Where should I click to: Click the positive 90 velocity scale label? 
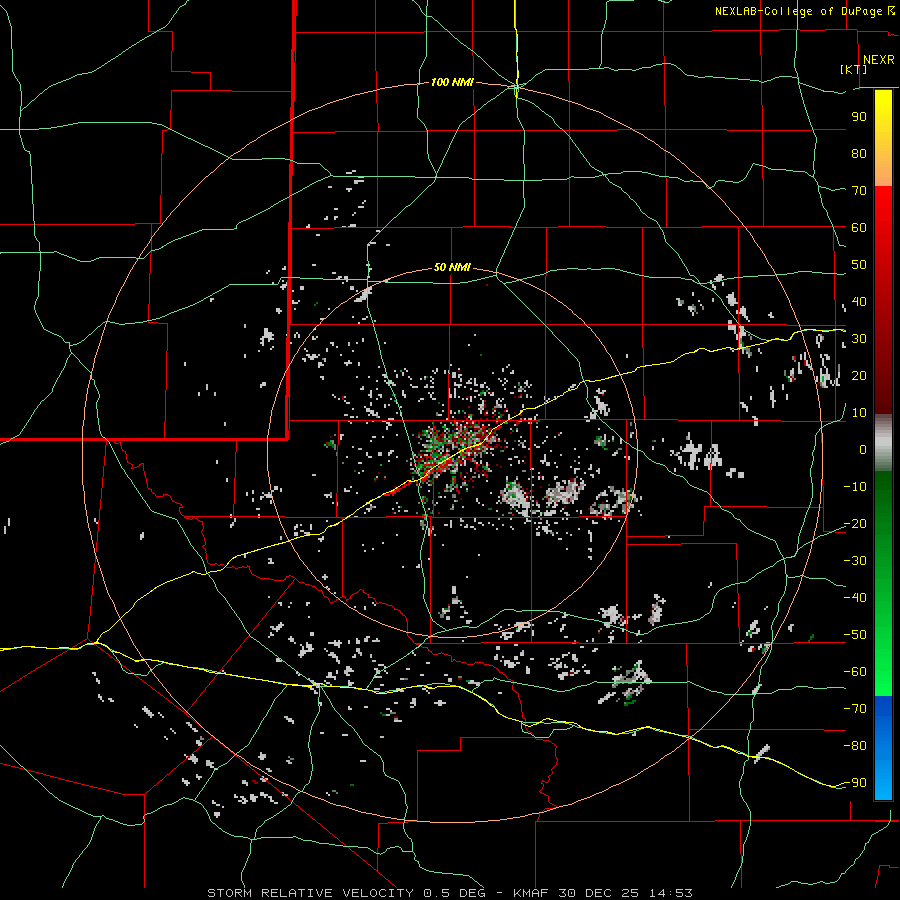pyautogui.click(x=859, y=117)
